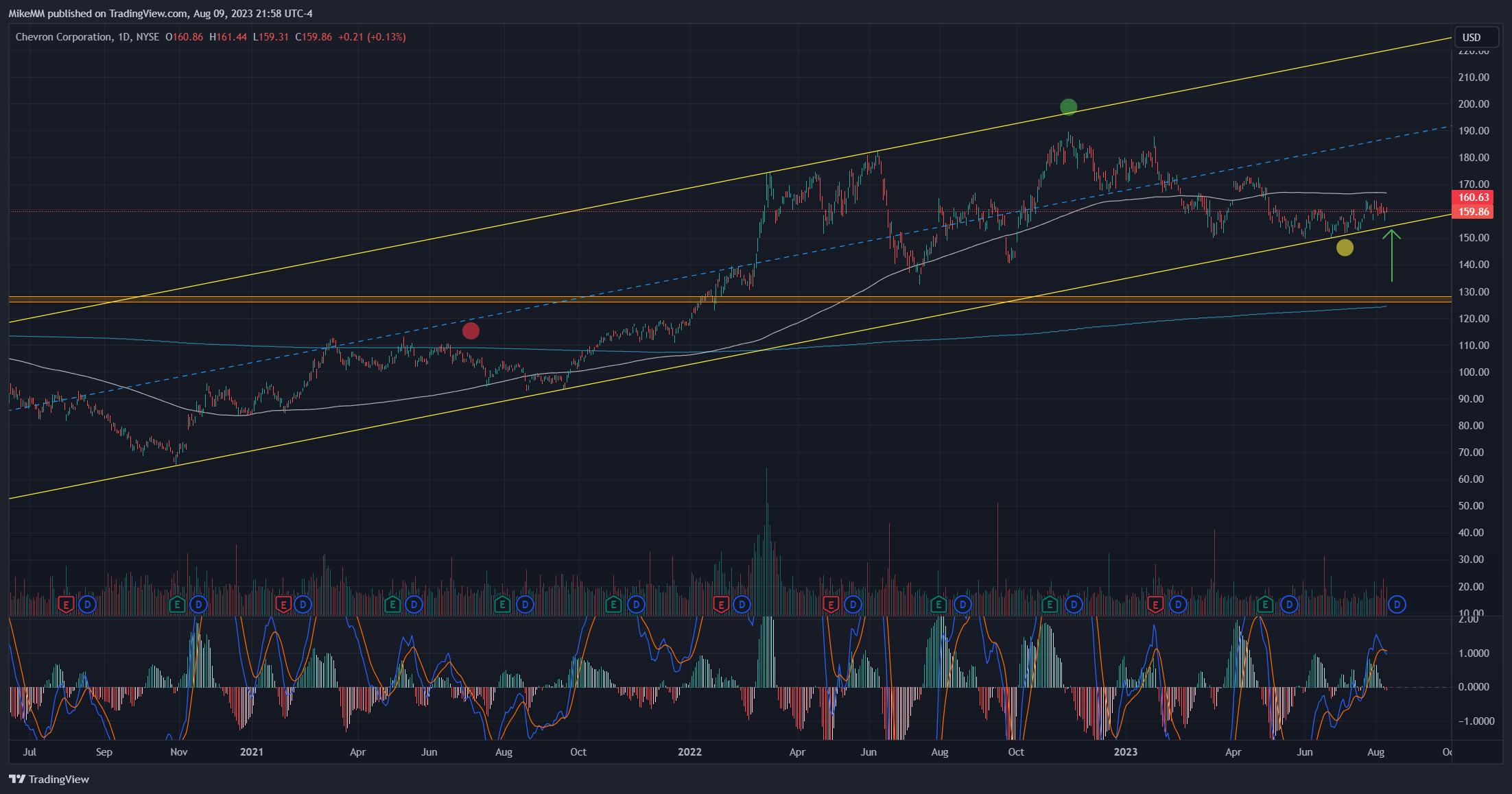
Task: Click the 159.86 last price label
Action: point(1473,212)
